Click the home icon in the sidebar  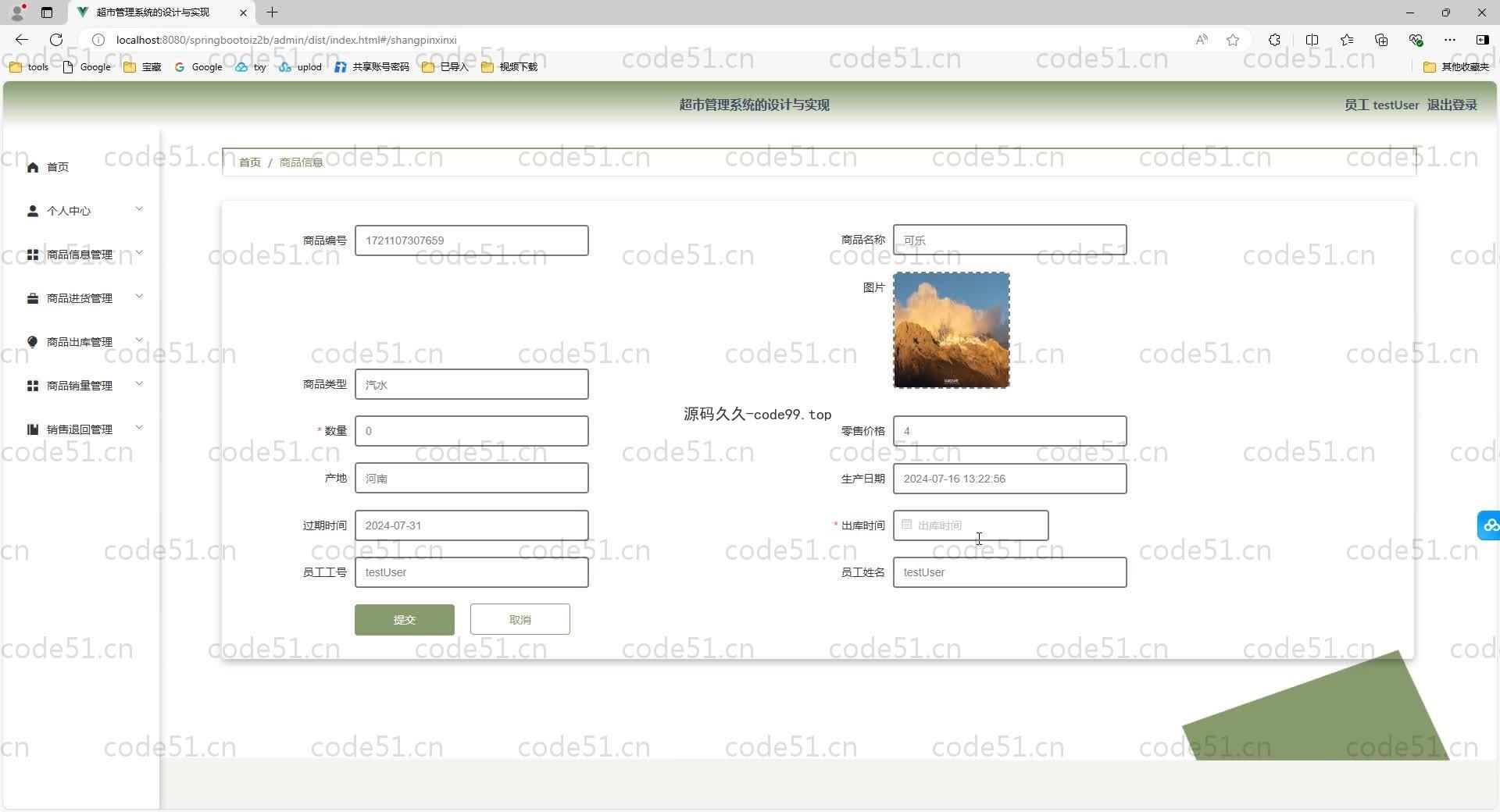33,167
